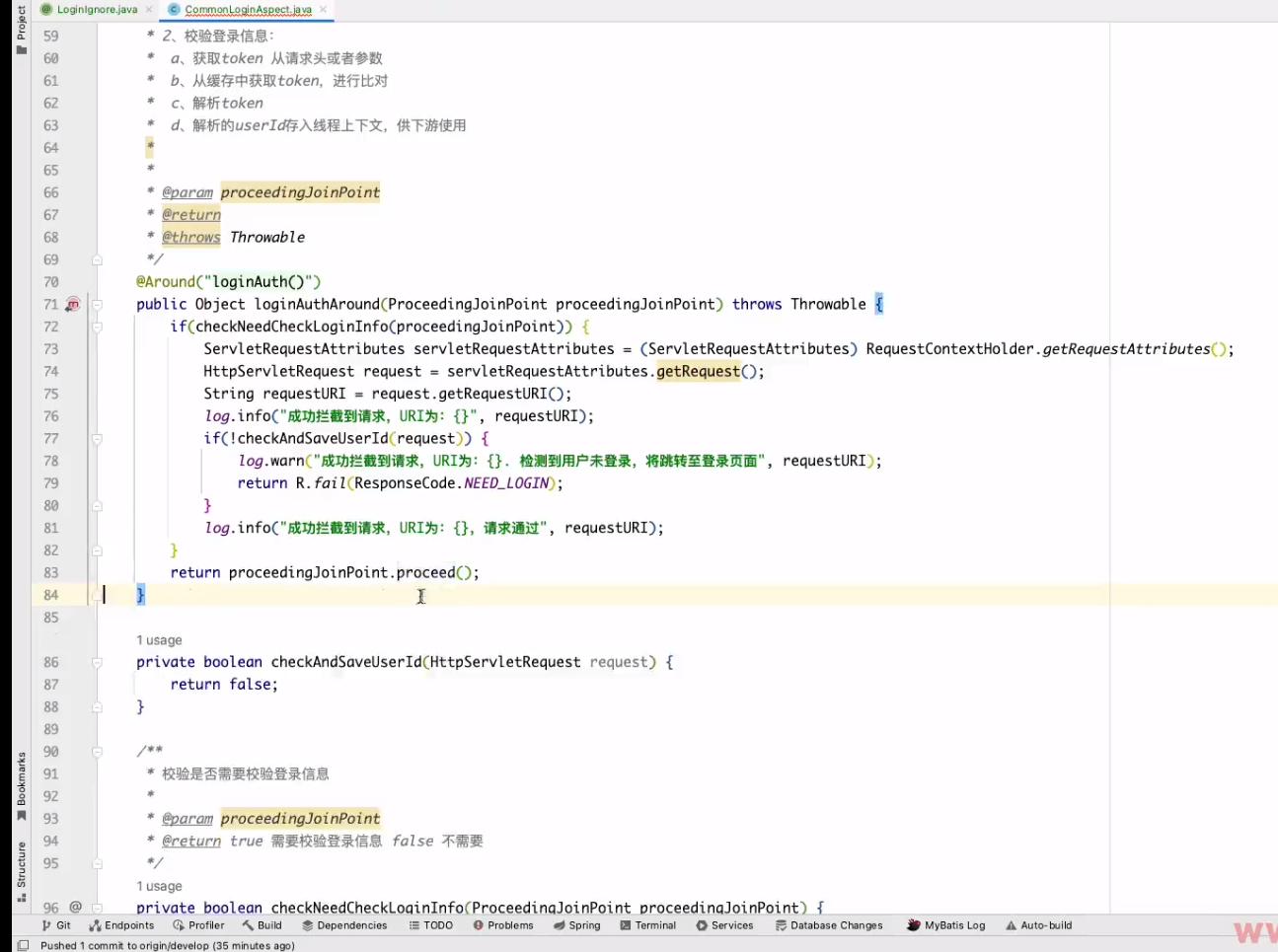Open the Database Changes tool window
The width and height of the screenshot is (1278, 952).
829,925
